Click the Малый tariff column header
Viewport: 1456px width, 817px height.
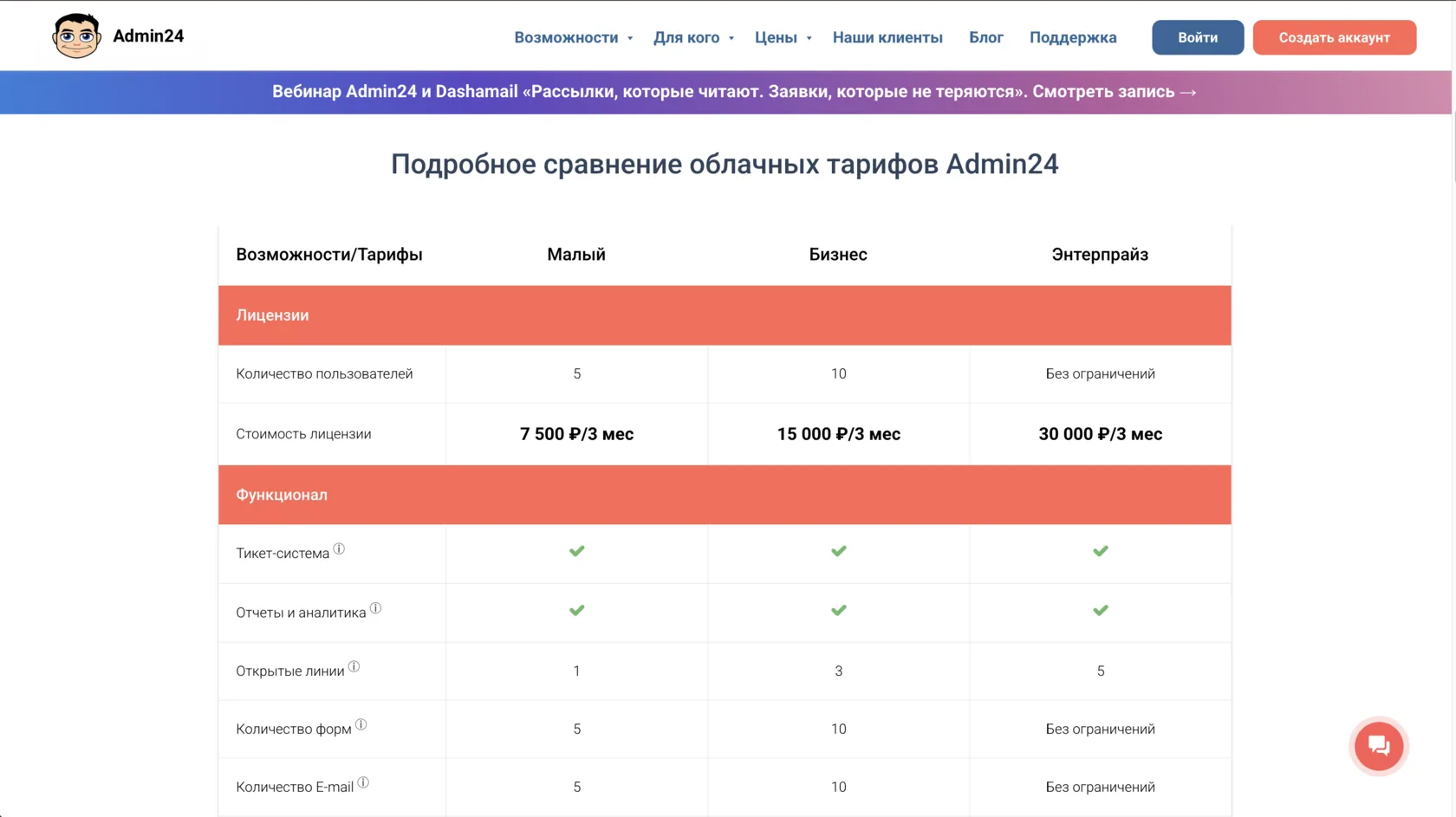pos(576,255)
